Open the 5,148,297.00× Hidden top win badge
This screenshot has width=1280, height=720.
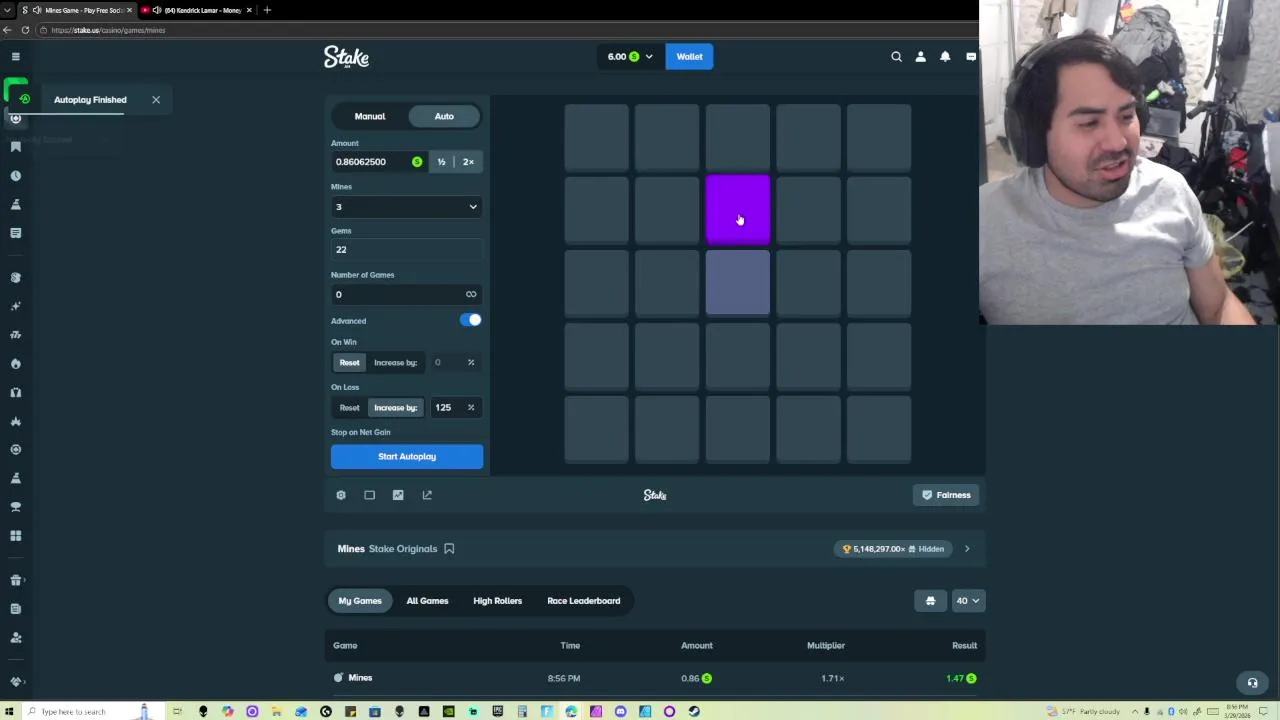pos(893,549)
